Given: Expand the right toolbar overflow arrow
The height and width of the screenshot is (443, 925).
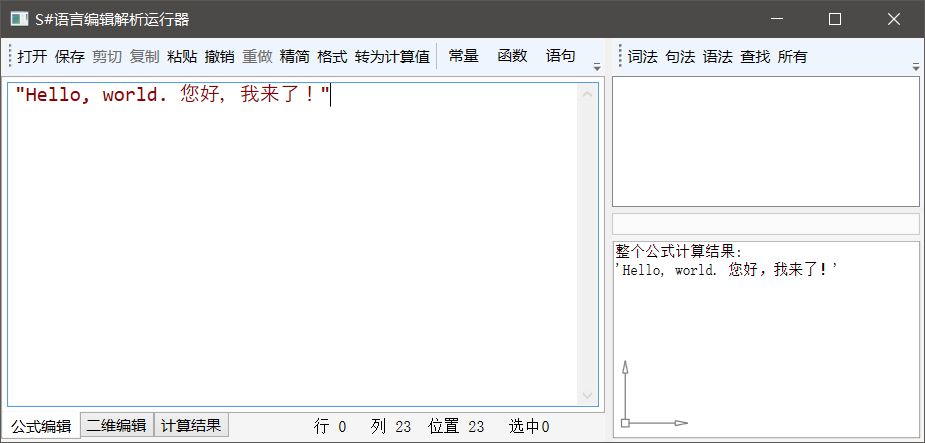Looking at the screenshot, I should (x=916, y=67).
